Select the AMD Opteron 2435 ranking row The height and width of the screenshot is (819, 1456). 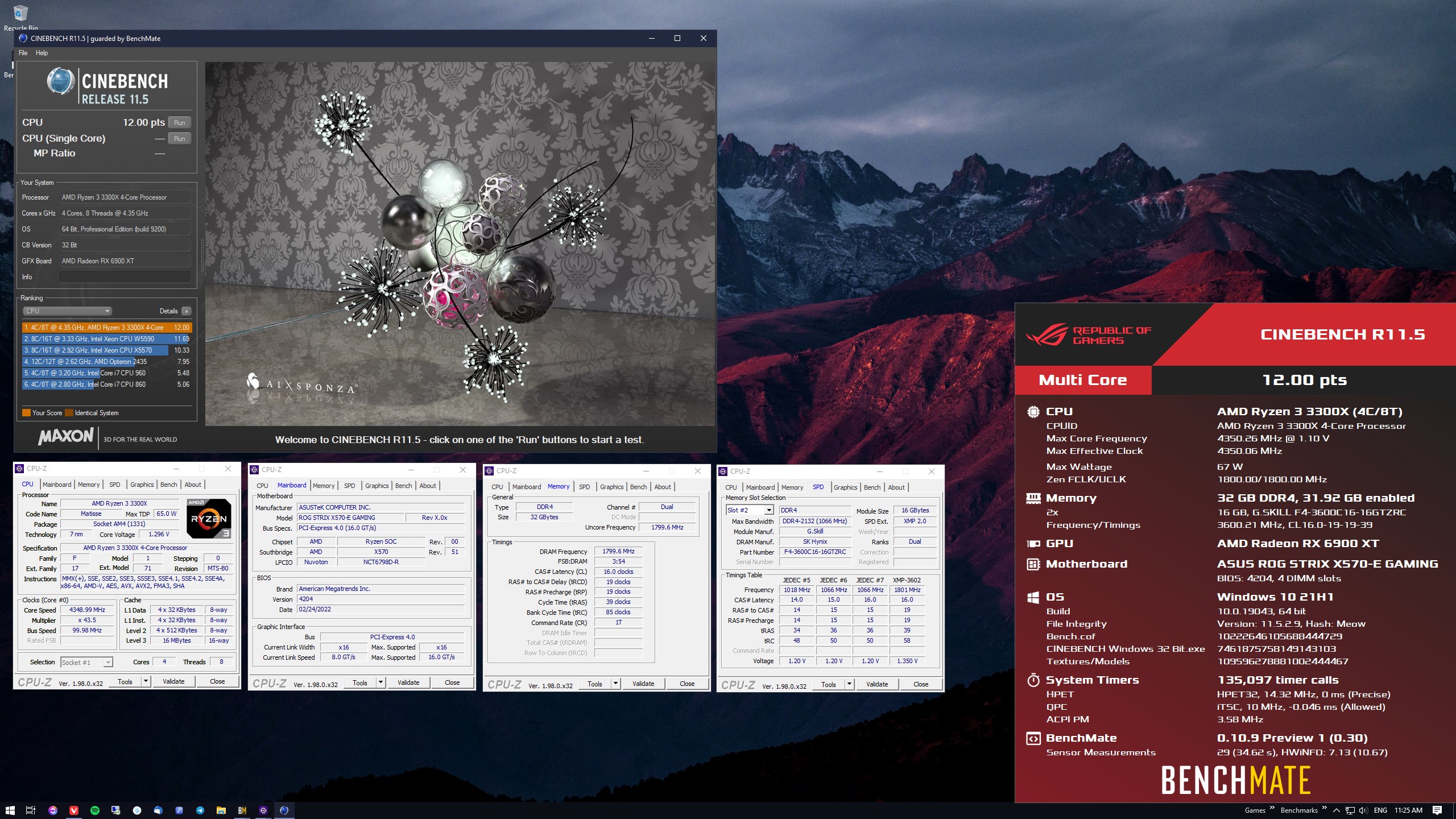[x=106, y=362]
